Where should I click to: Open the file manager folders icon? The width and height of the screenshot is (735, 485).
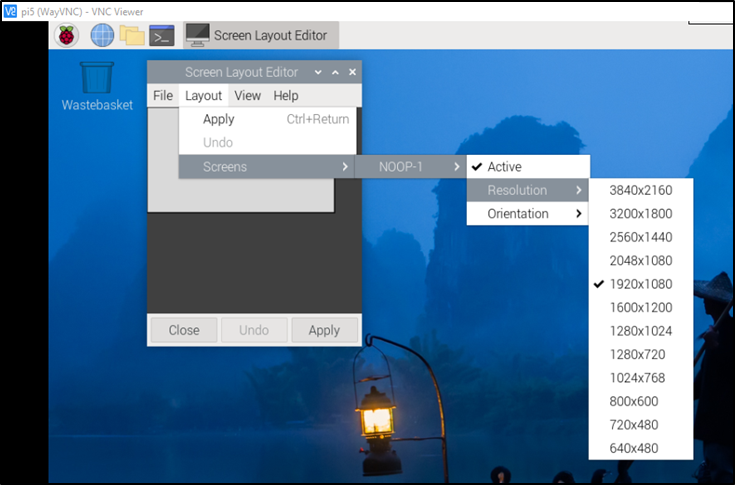coord(132,35)
